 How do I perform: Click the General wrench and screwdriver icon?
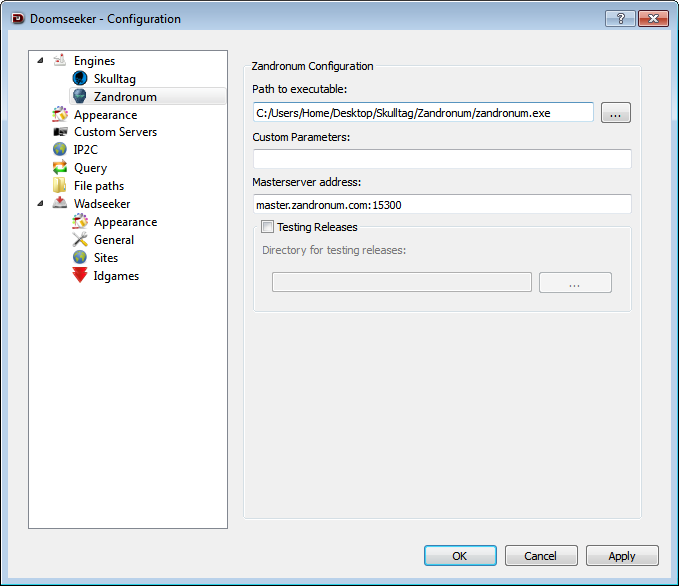(80, 240)
